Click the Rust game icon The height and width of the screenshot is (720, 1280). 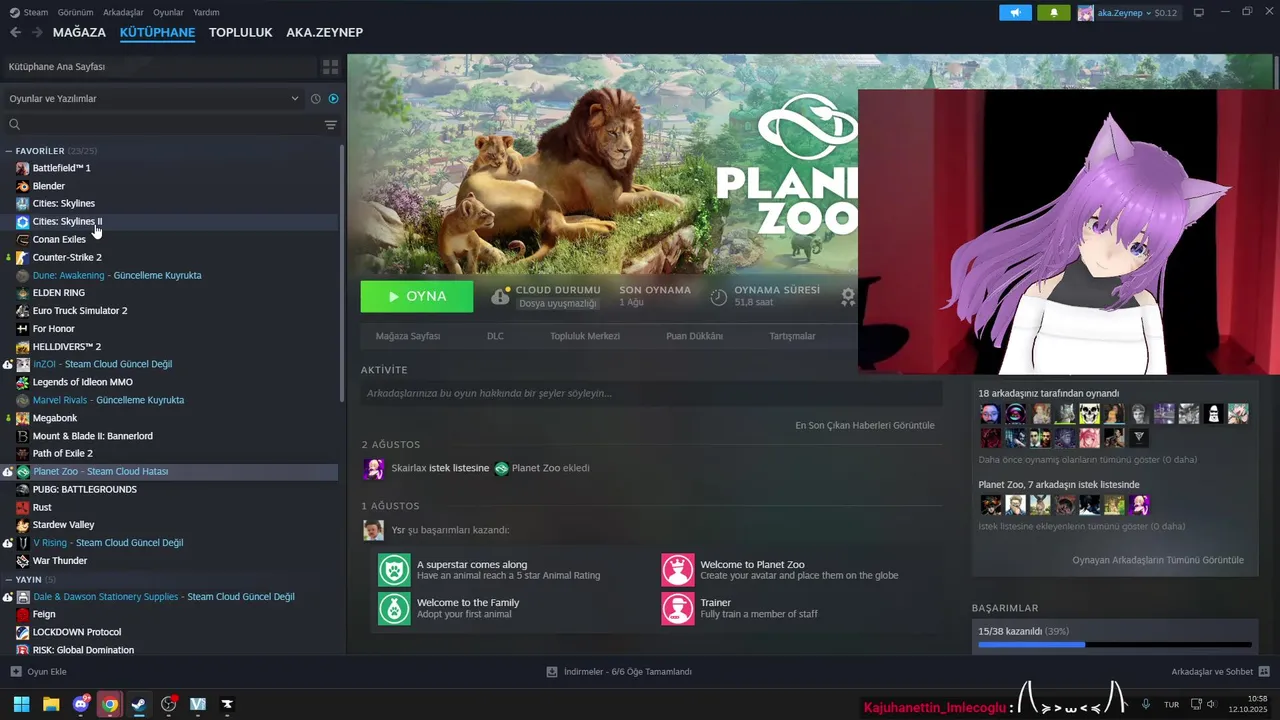(23, 507)
